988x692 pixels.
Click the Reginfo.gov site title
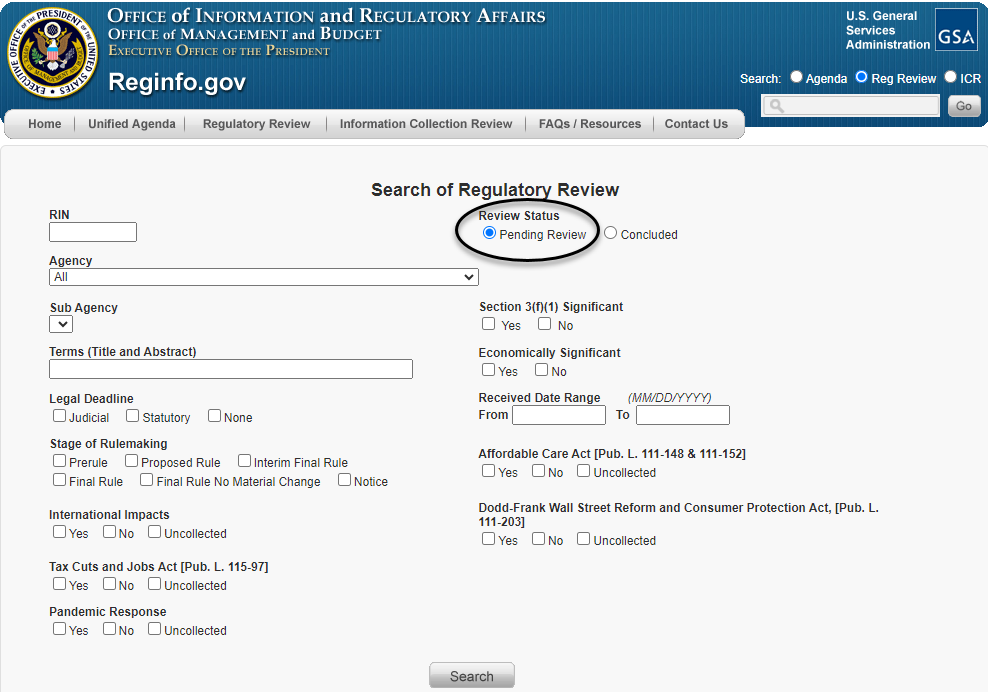pyautogui.click(x=177, y=82)
